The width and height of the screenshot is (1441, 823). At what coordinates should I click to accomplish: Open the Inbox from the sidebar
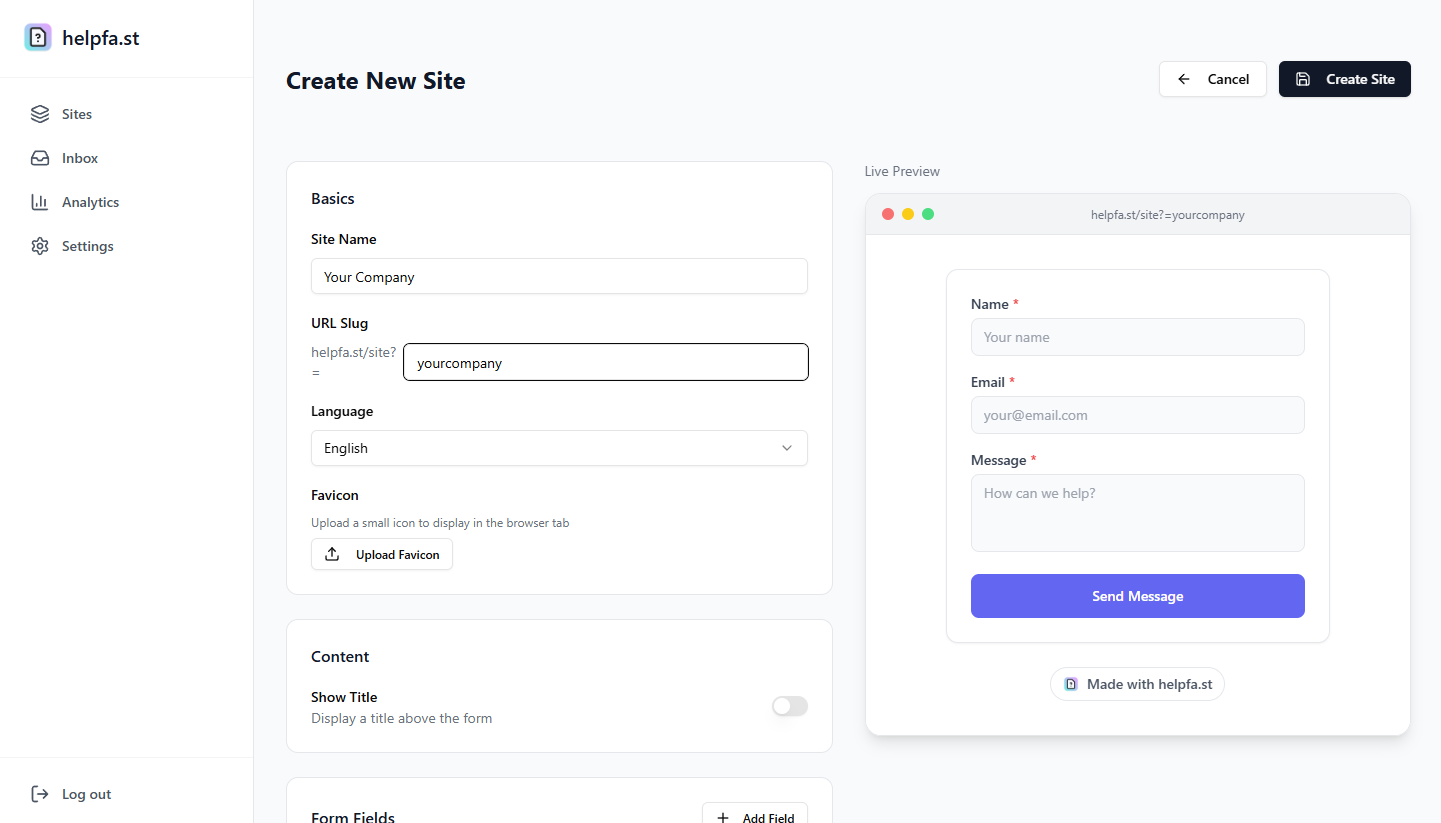point(78,157)
